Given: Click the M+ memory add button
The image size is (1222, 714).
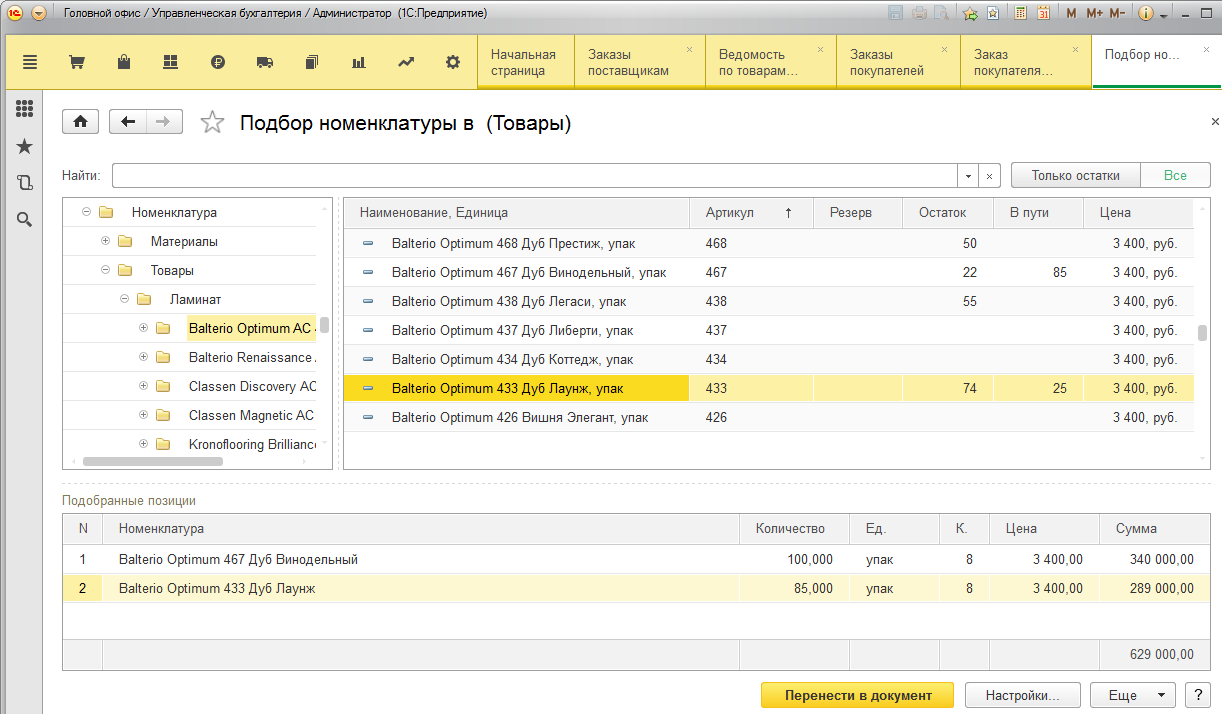Looking at the screenshot, I should 1094,14.
